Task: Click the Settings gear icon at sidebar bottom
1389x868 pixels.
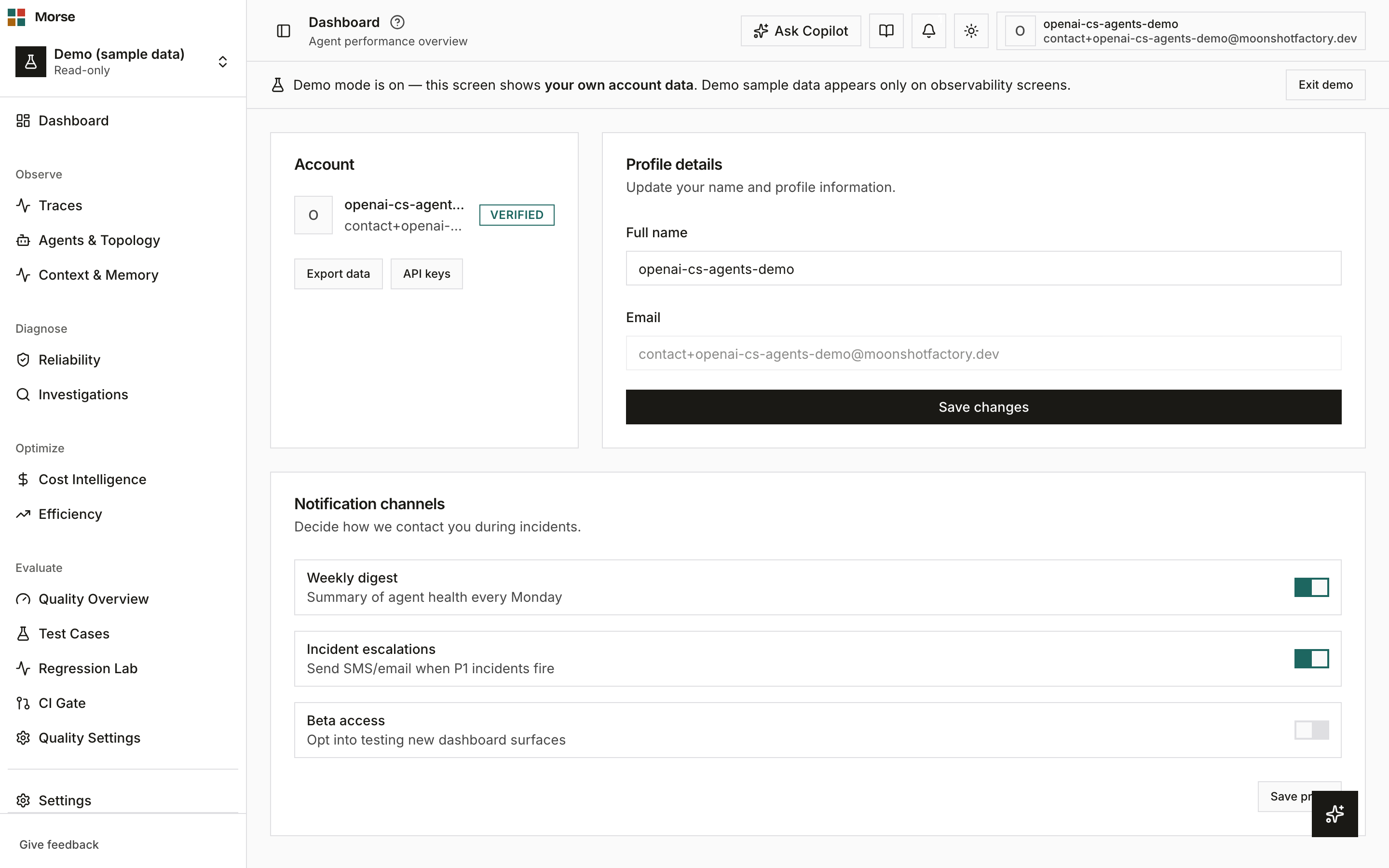Action: tap(23, 800)
